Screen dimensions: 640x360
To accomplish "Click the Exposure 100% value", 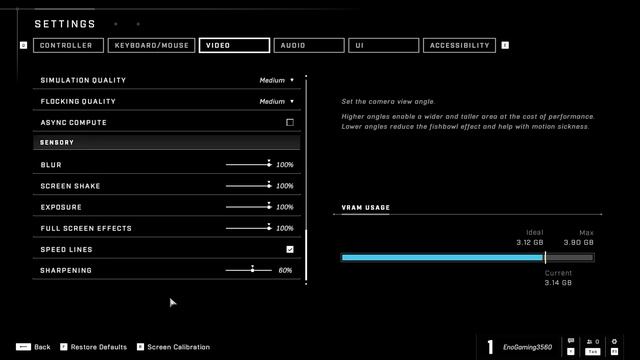I will point(285,207).
